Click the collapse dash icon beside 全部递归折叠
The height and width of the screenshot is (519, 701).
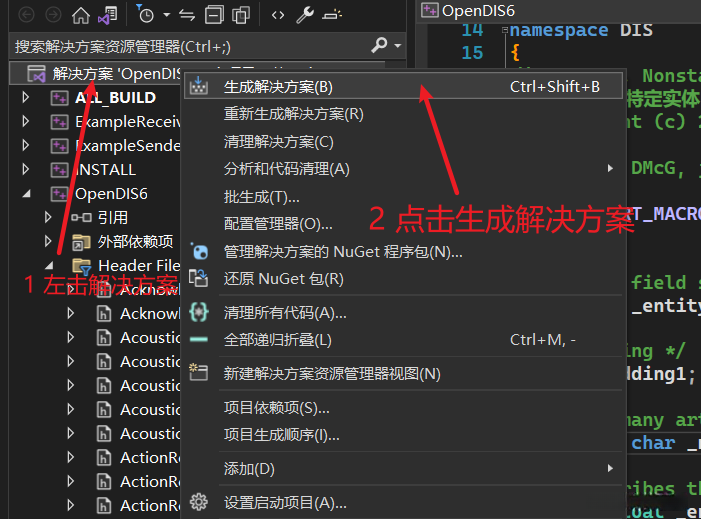click(x=198, y=340)
